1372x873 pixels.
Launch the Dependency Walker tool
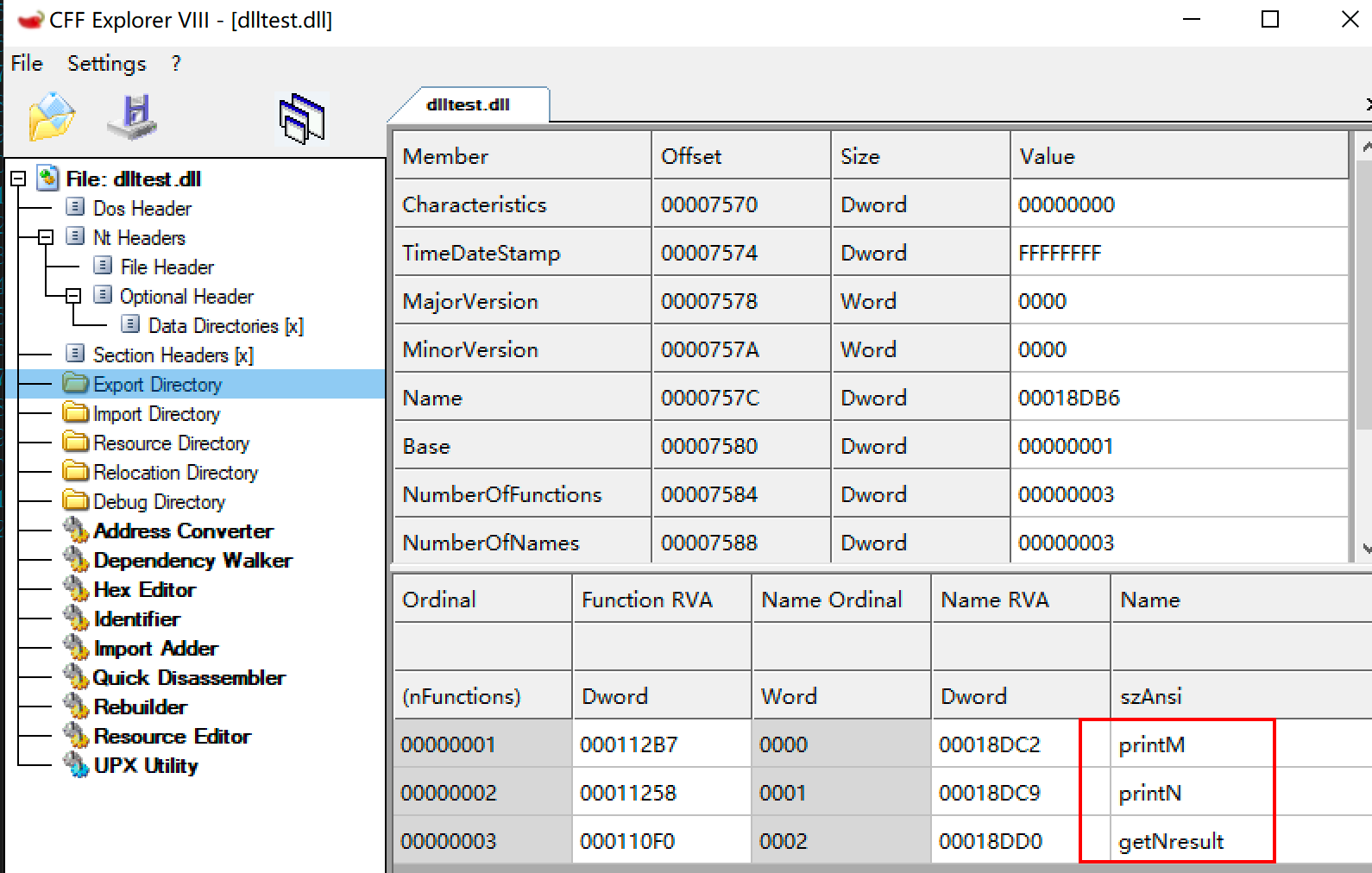[192, 560]
